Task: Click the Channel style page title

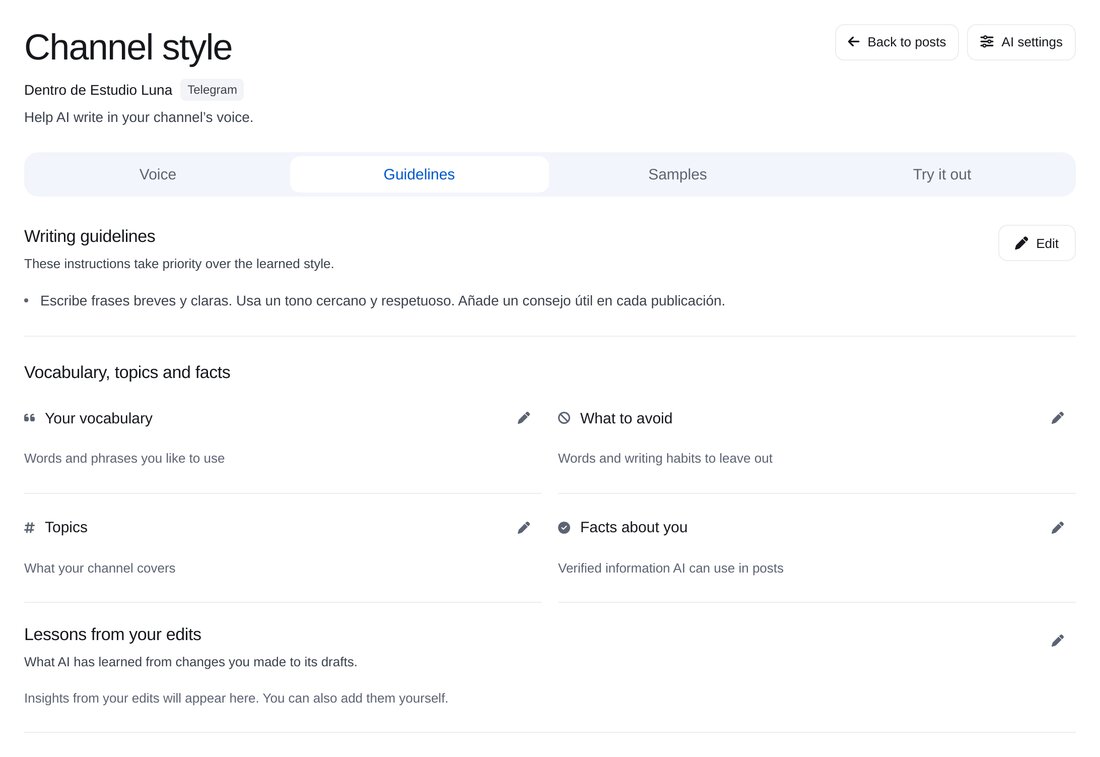Action: [128, 48]
